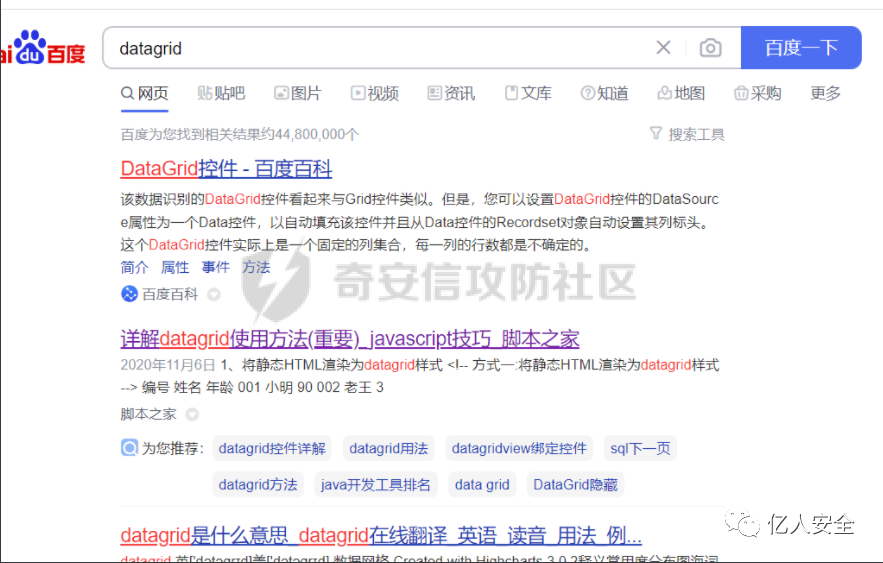
Task: Select suggestion datagrid控件详解
Action: tap(272, 448)
